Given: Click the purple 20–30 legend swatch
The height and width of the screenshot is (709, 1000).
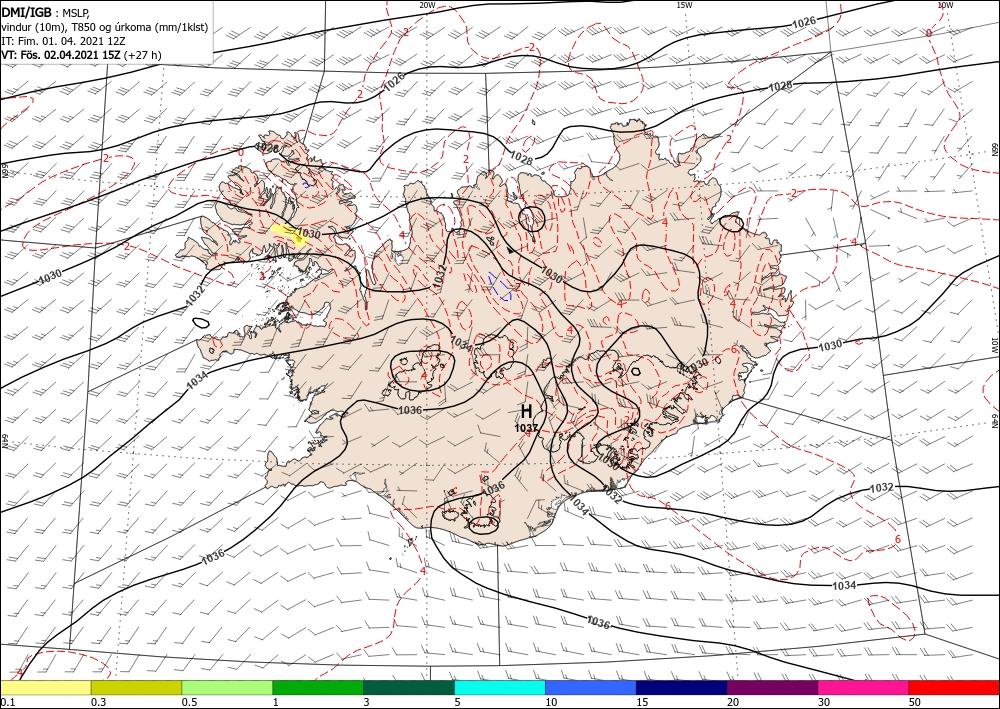Looking at the screenshot, I should (x=772, y=687).
